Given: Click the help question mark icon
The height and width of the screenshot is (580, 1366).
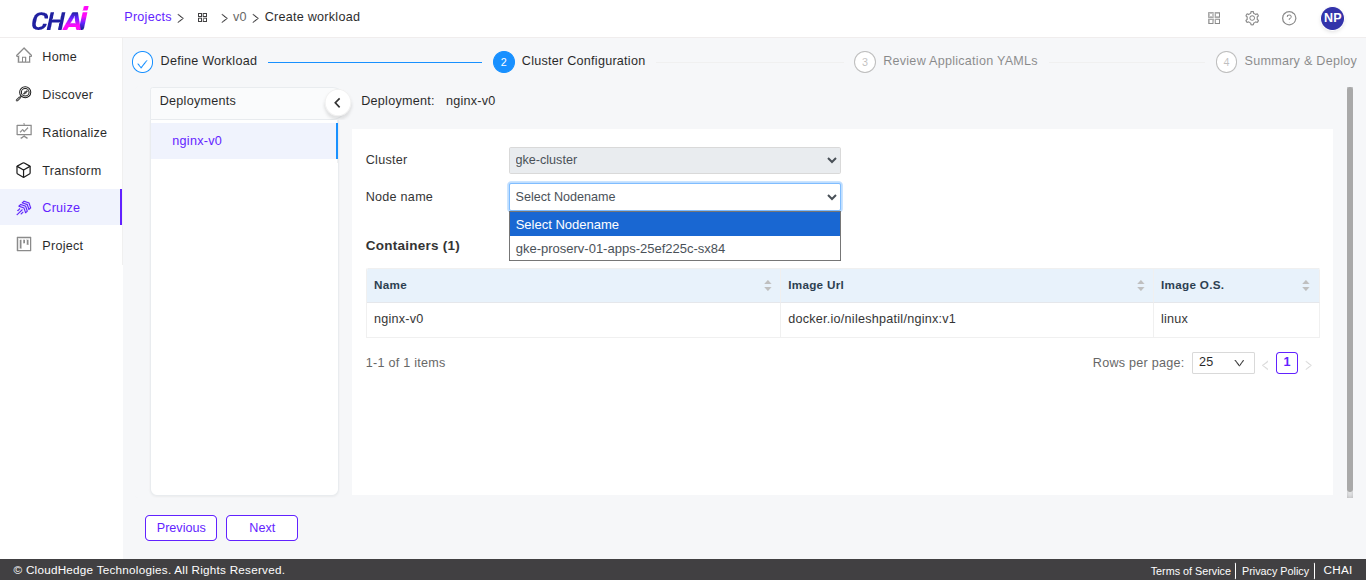Looking at the screenshot, I should [x=1289, y=18].
